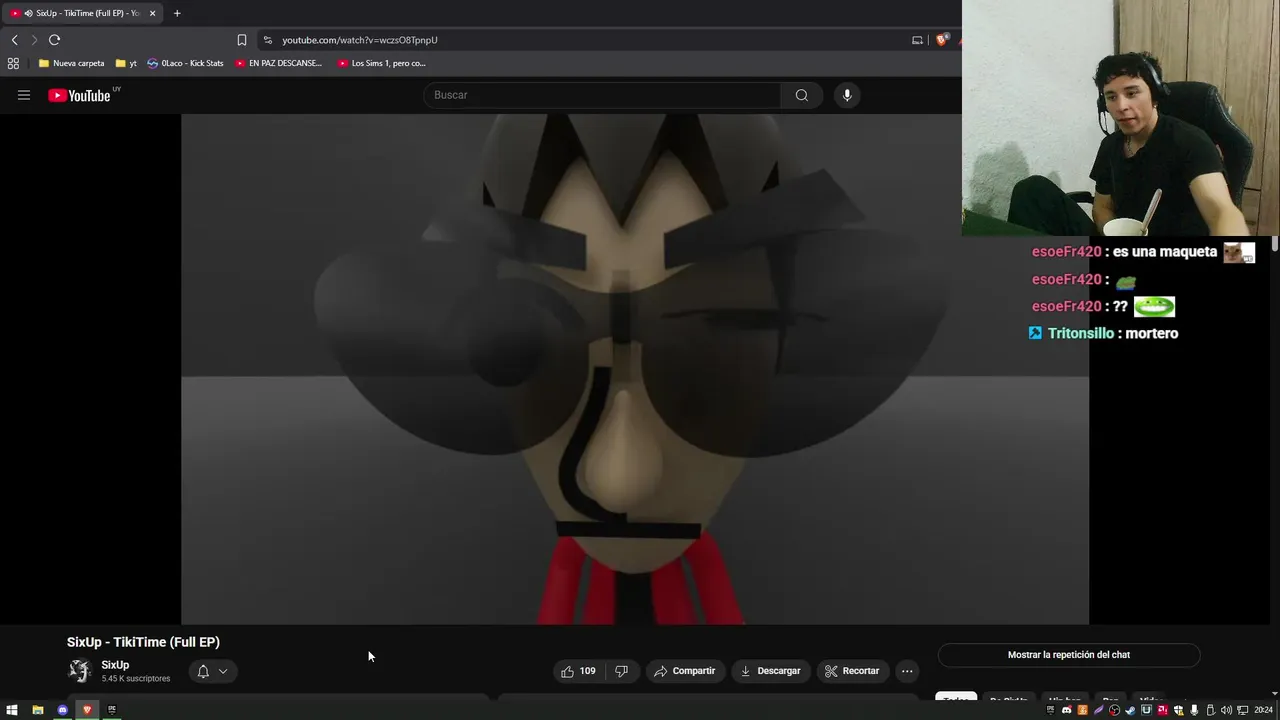Open the yt bookmark folder
1280x720 pixels.
coord(126,63)
